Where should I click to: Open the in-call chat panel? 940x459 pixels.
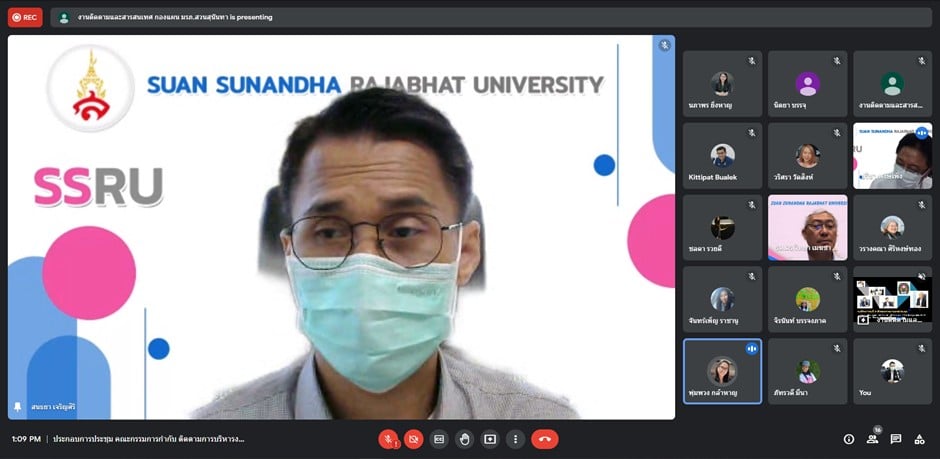(896, 439)
